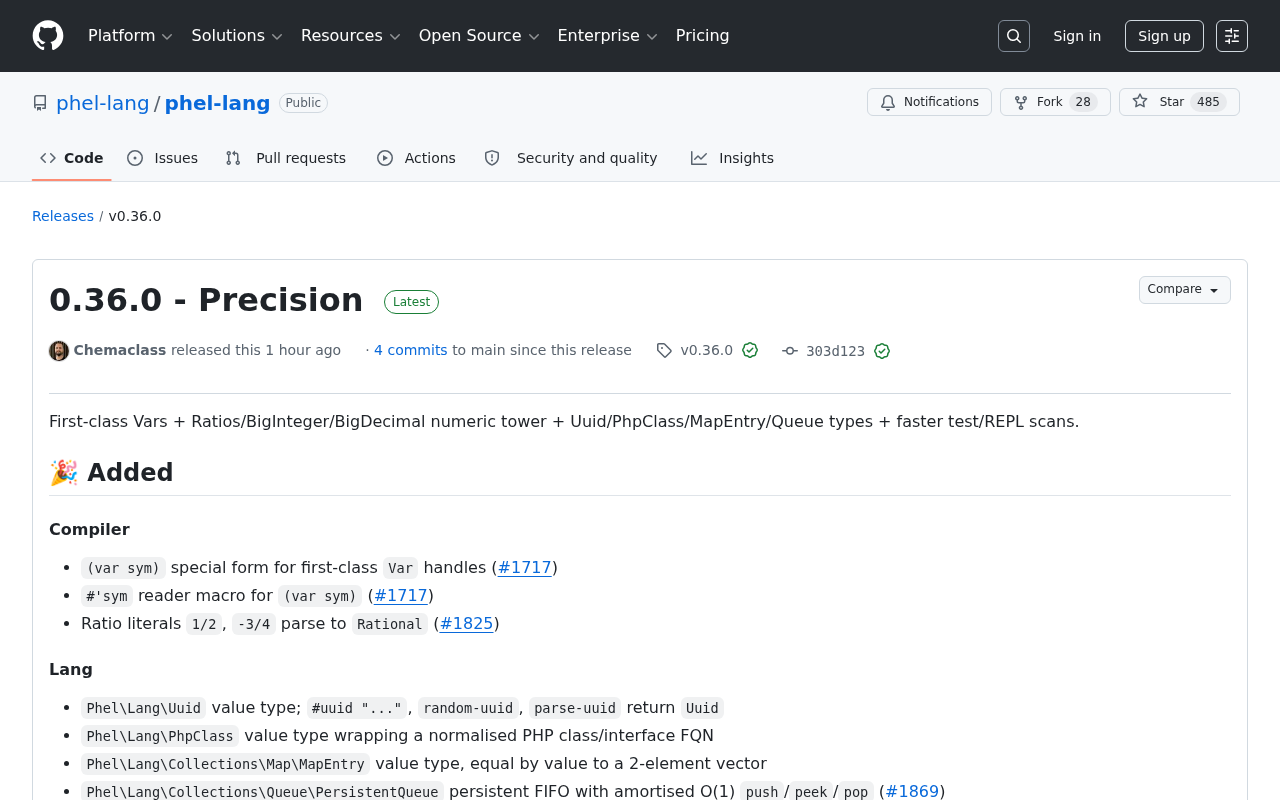
Task: Click the commit icon beside 303d123
Action: coord(790,351)
